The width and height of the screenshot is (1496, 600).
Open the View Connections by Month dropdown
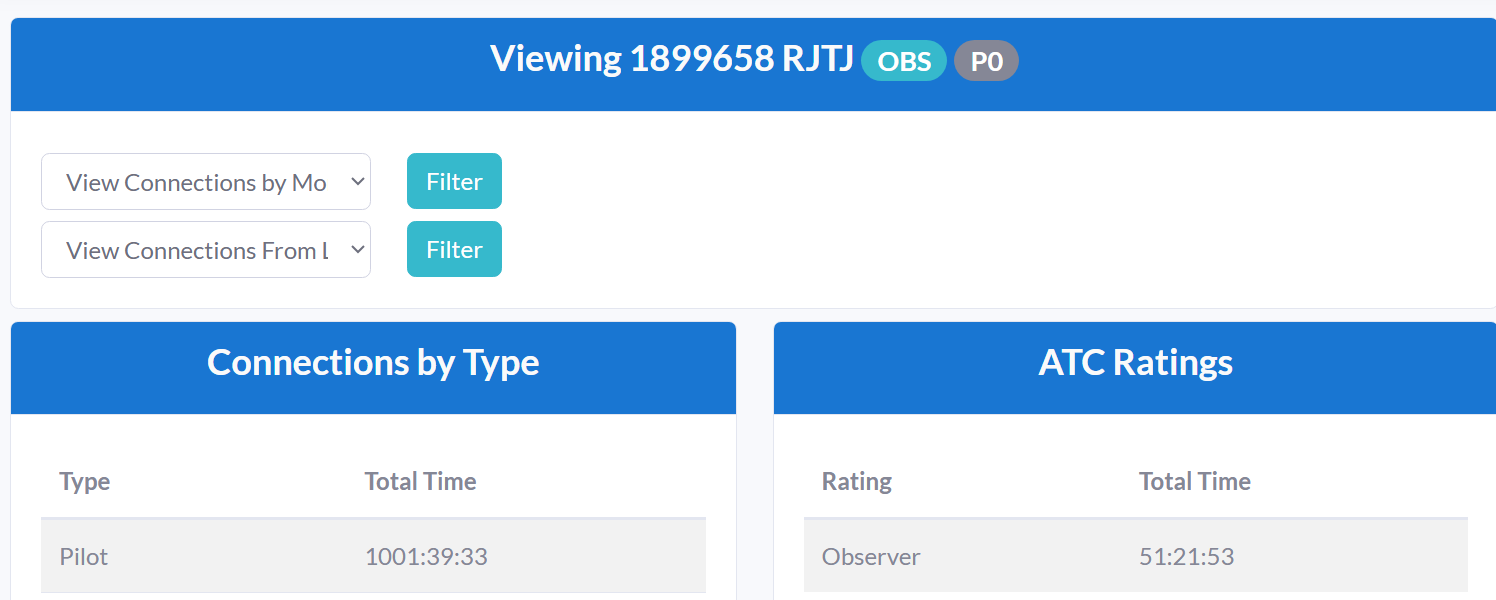tap(205, 182)
